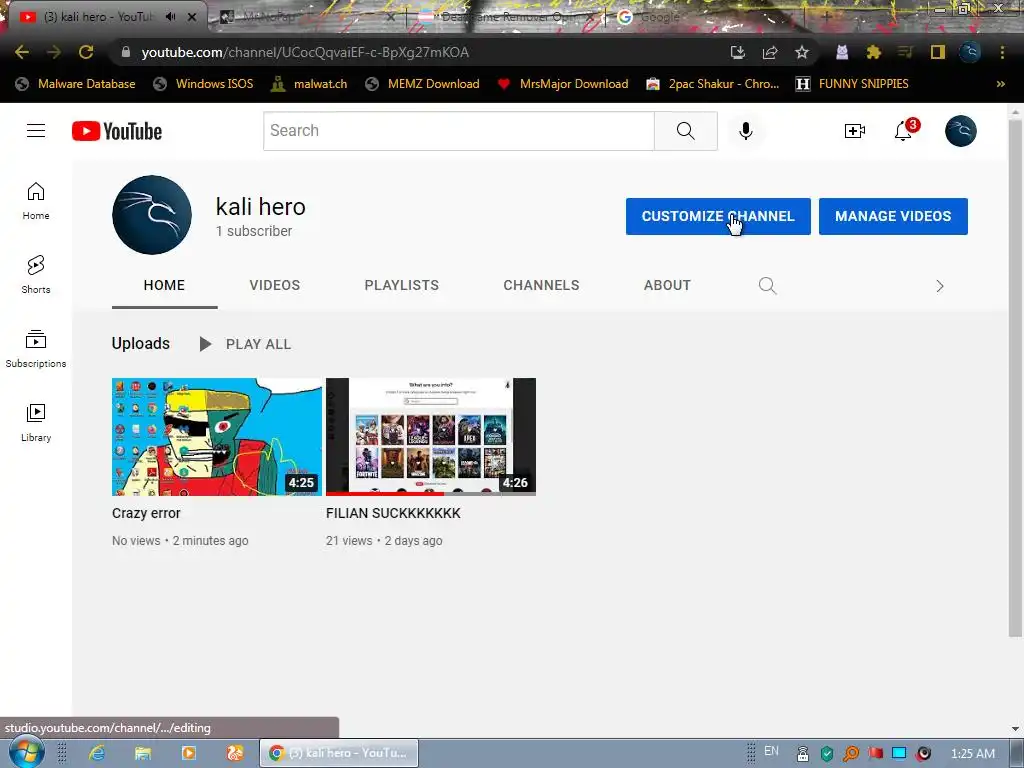
Task: Bookmark this page with the star icon
Action: pyautogui.click(x=802, y=52)
